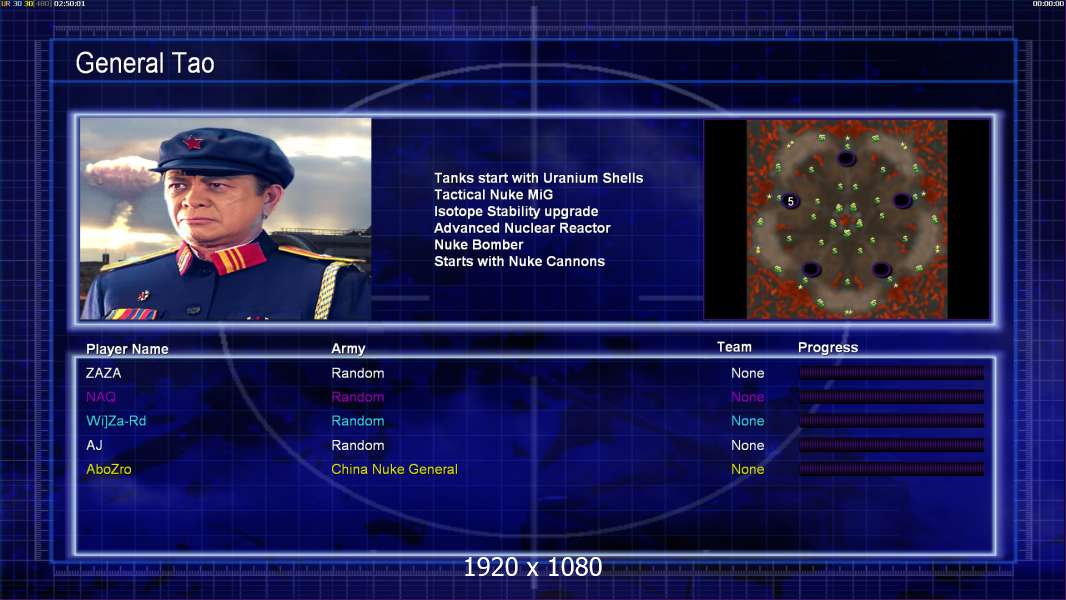The width and height of the screenshot is (1066, 600).
Task: Click NAQ's loading progress bar
Action: tap(891, 396)
